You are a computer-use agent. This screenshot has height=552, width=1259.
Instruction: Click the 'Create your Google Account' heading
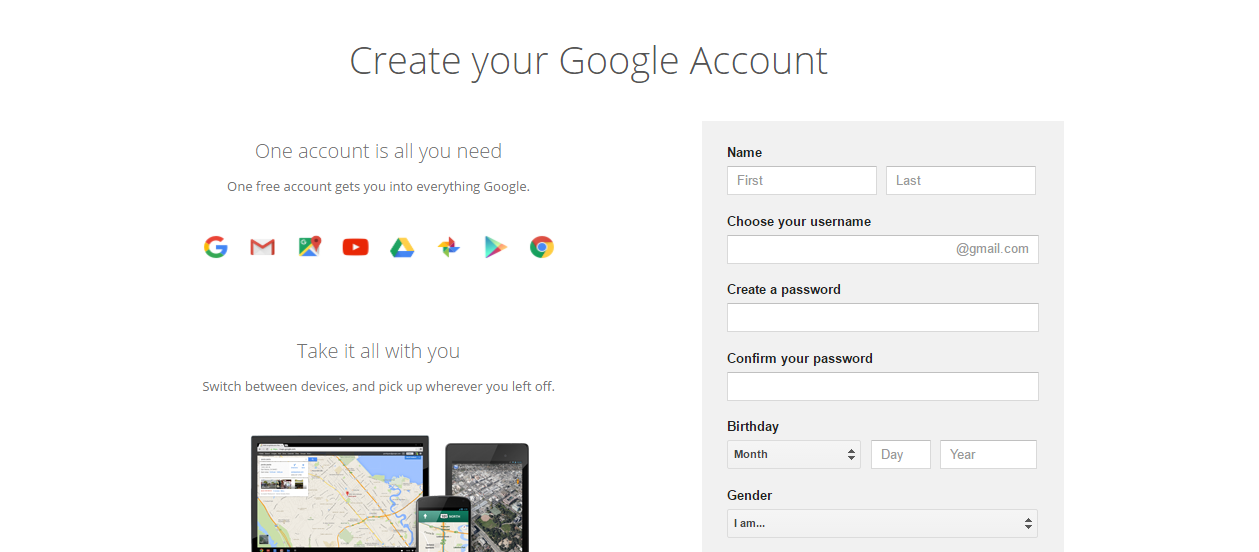588,61
